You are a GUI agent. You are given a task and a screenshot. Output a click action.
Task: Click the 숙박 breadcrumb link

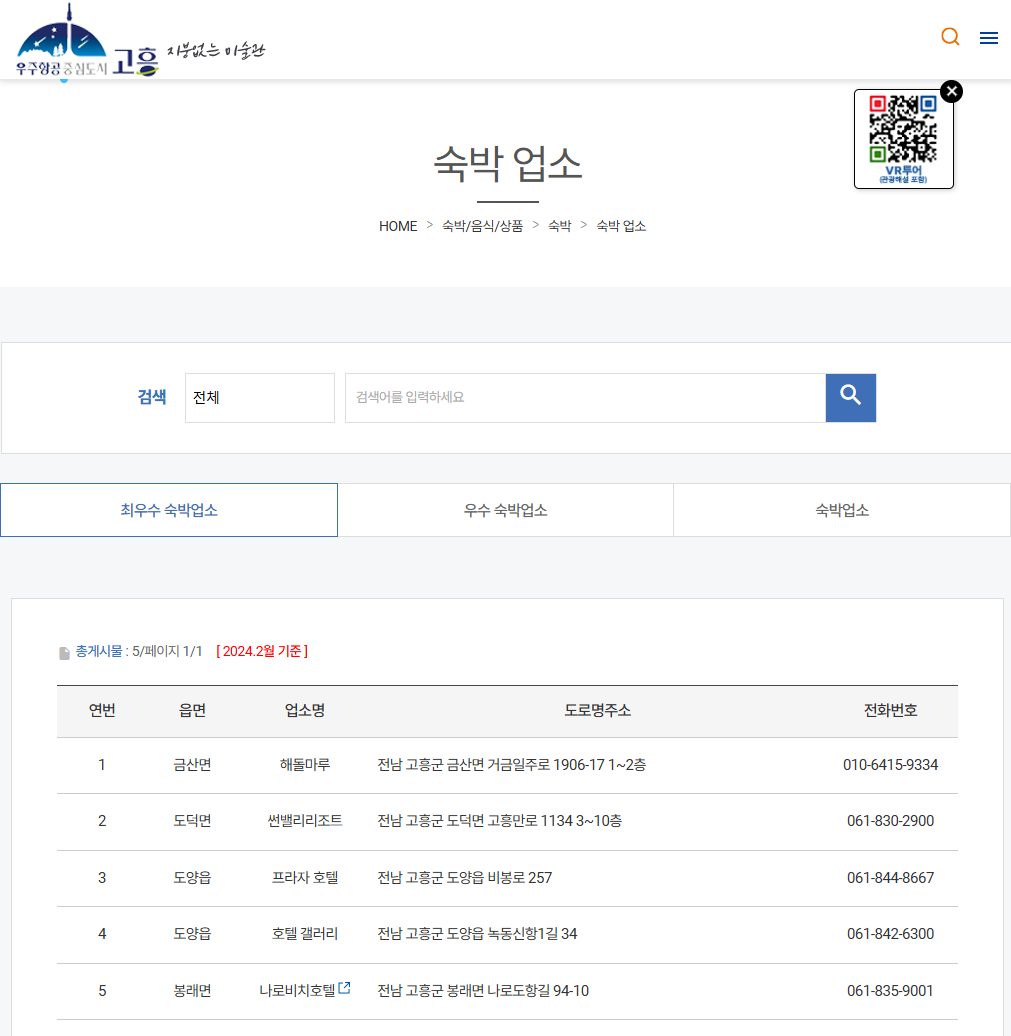click(x=559, y=226)
